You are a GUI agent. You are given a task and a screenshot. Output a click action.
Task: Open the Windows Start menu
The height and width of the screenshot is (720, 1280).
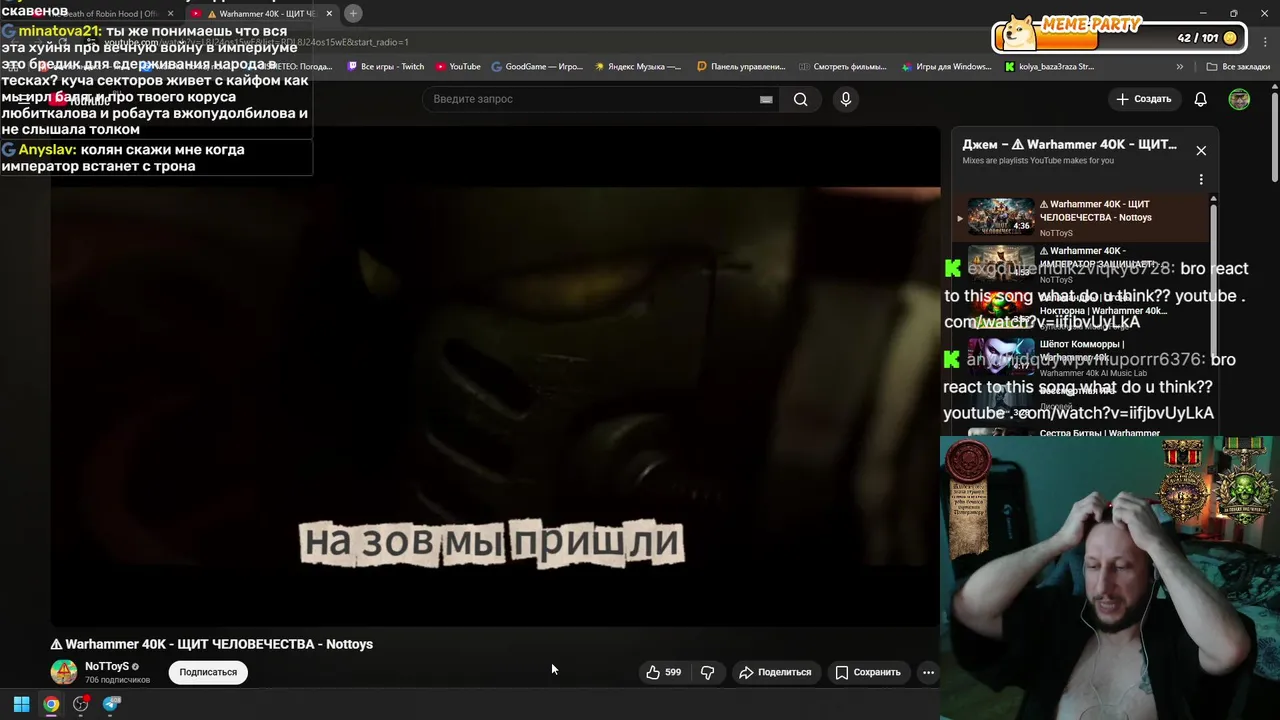click(21, 704)
